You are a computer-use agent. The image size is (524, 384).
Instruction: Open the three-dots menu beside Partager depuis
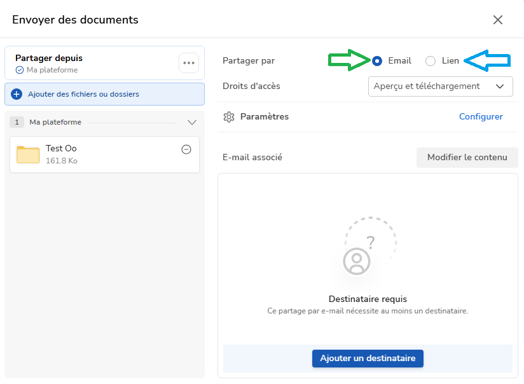pos(189,63)
